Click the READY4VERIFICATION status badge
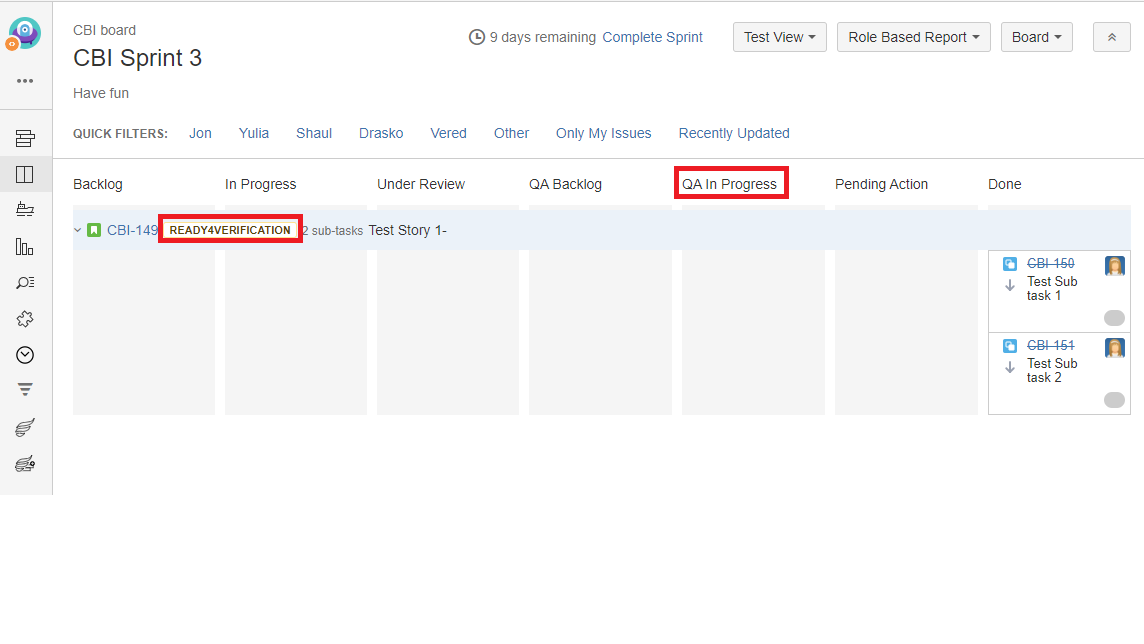The image size is (1144, 644). pyautogui.click(x=230, y=230)
